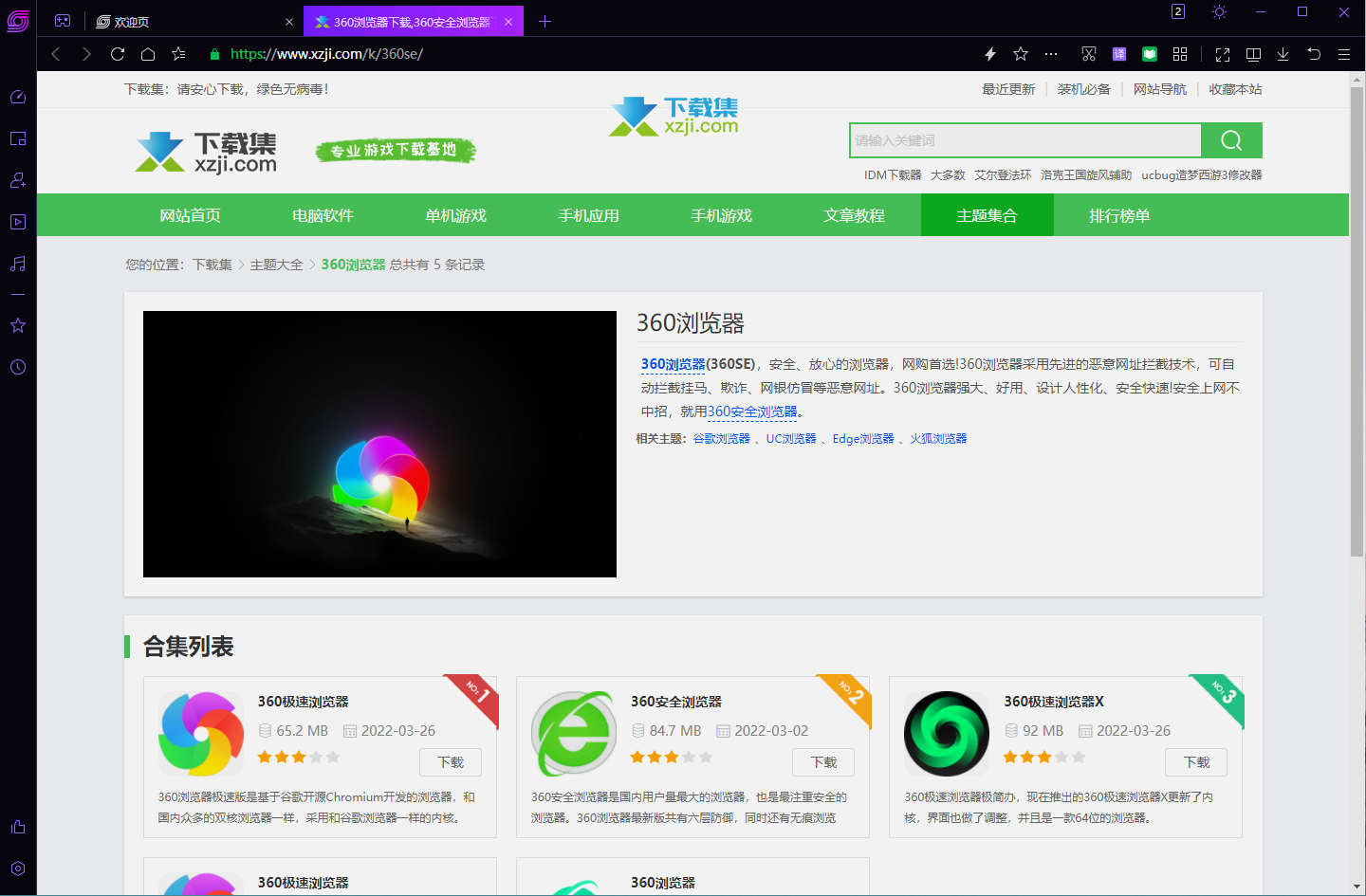1366x896 pixels.
Task: Click the 360安全浏览器 green e icon
Action: point(574,734)
